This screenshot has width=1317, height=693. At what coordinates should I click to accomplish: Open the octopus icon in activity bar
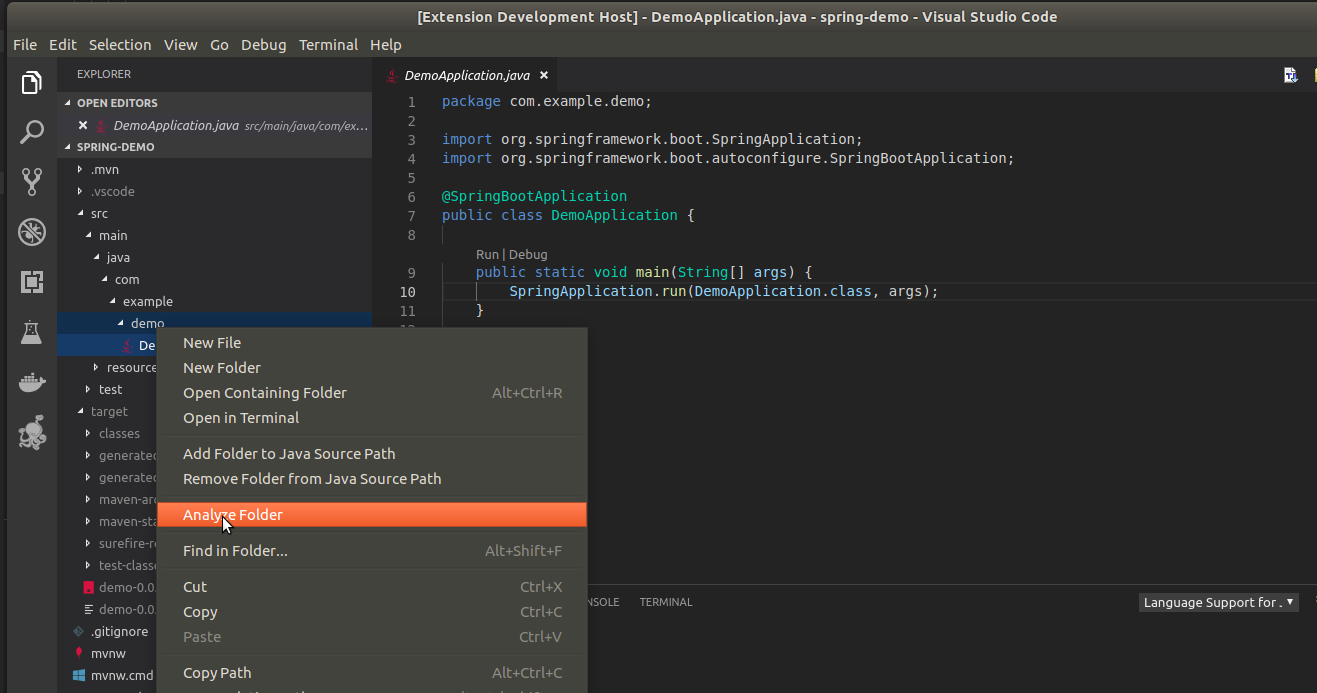[32, 433]
